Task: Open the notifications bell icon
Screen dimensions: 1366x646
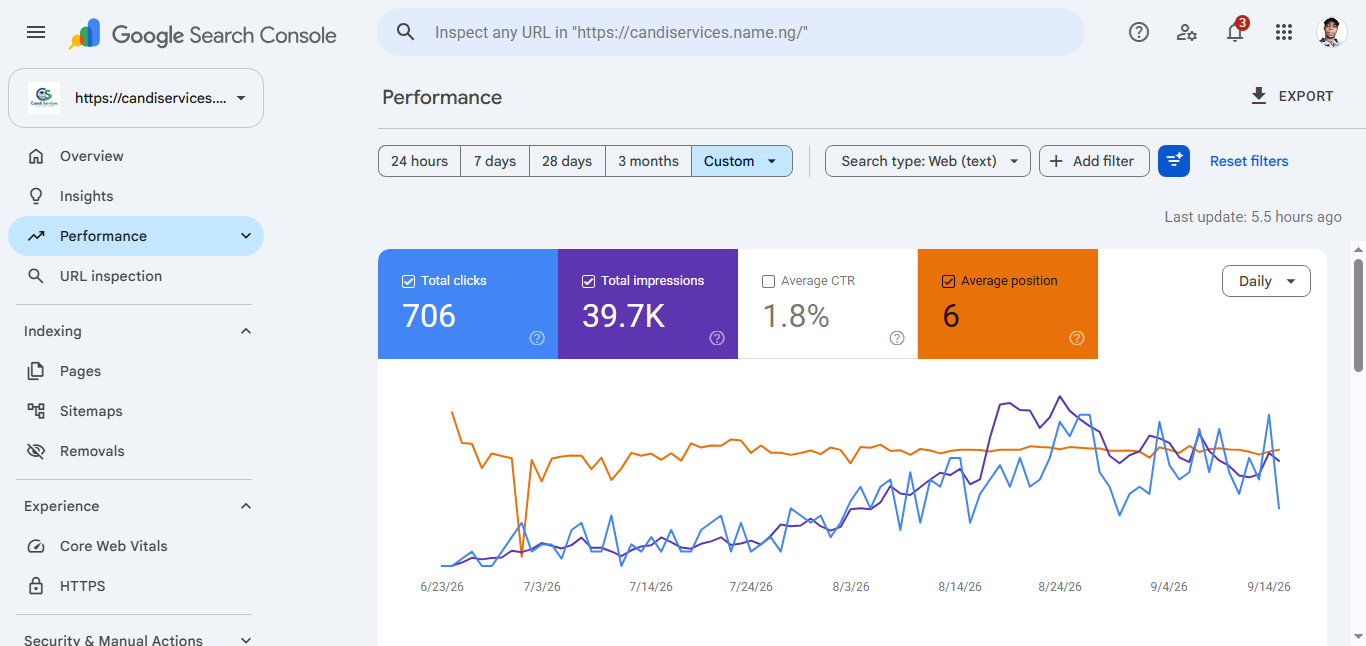Action: point(1236,31)
